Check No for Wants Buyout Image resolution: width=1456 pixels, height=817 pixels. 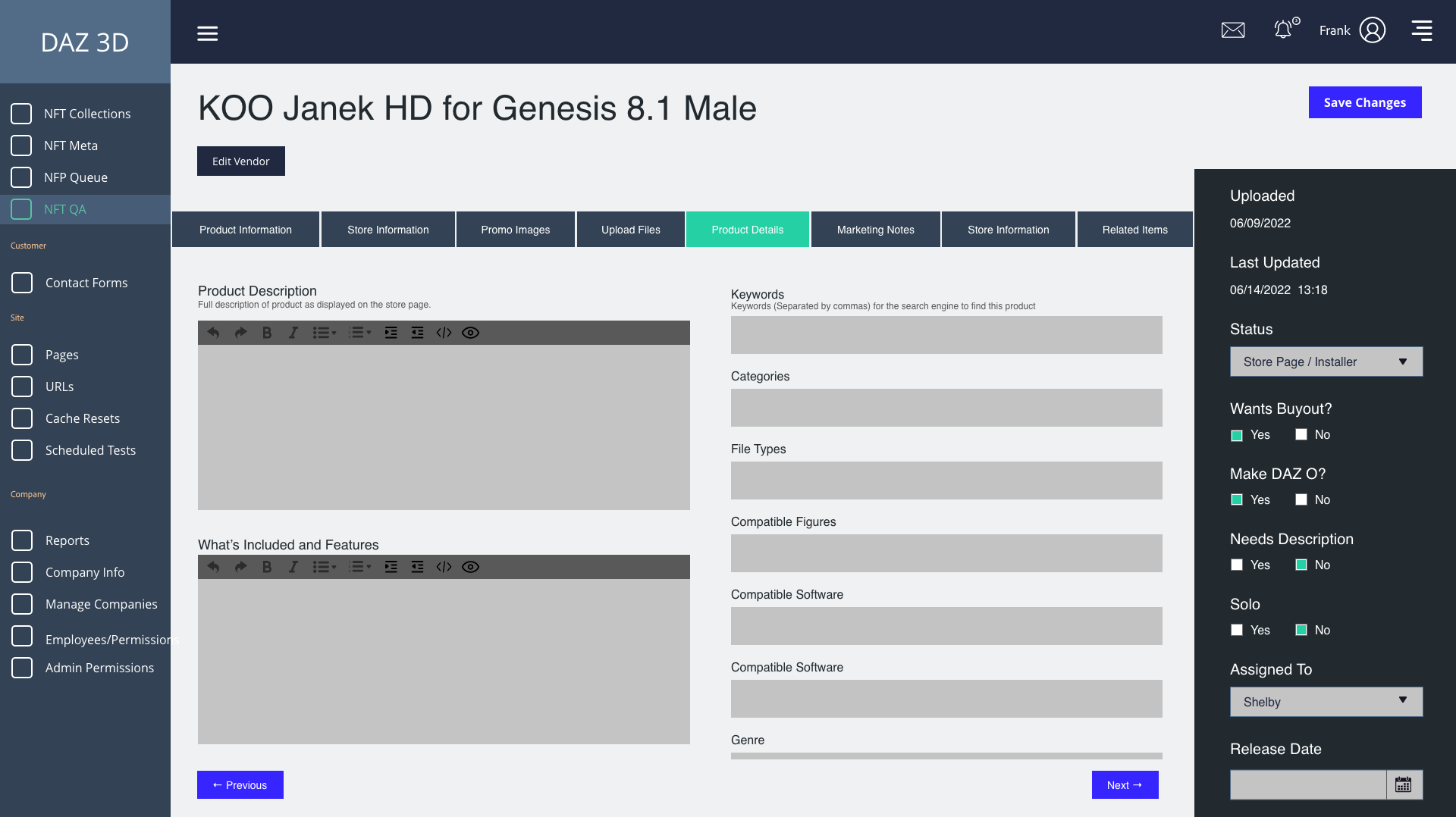(x=1301, y=434)
